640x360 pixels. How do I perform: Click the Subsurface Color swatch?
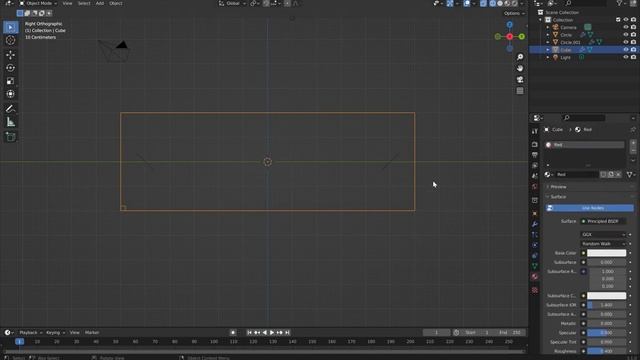(x=607, y=296)
